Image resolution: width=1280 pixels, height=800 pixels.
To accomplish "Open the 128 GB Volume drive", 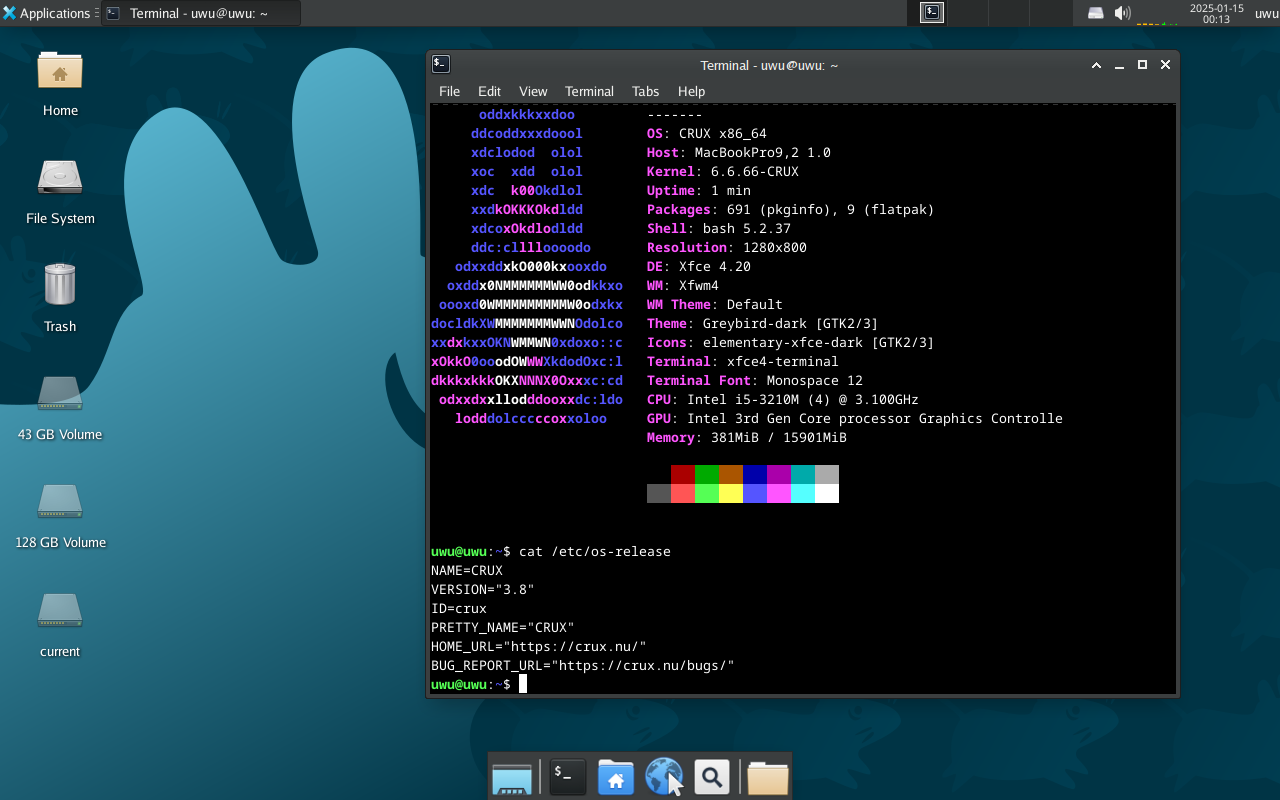I will tap(60, 503).
